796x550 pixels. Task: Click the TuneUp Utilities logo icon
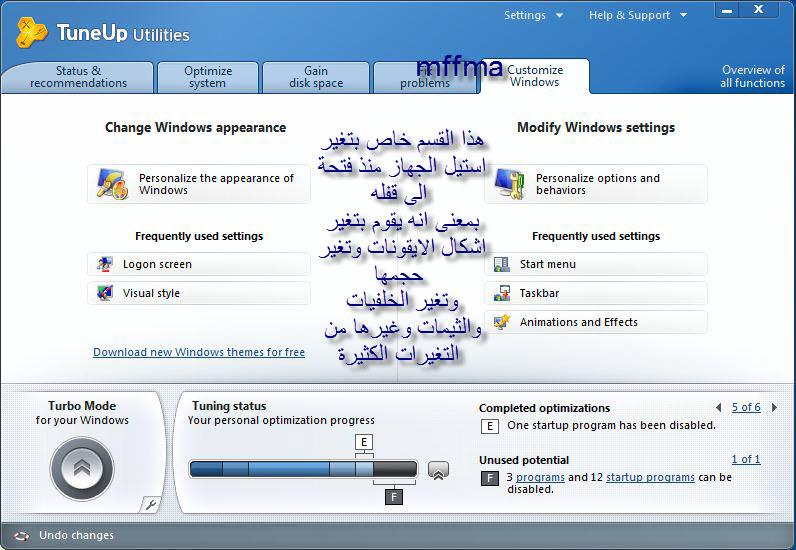31,33
